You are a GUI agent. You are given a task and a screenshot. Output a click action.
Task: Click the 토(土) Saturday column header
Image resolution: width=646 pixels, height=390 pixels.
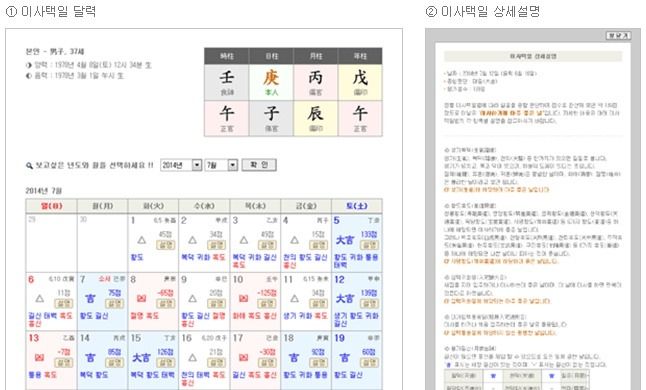point(357,206)
